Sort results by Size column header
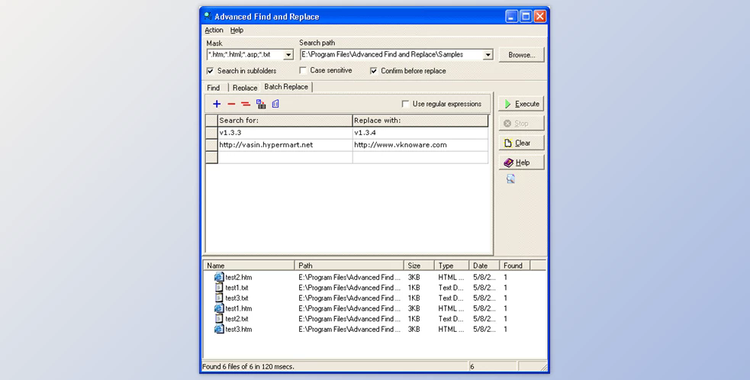The image size is (750, 380). coord(419,265)
